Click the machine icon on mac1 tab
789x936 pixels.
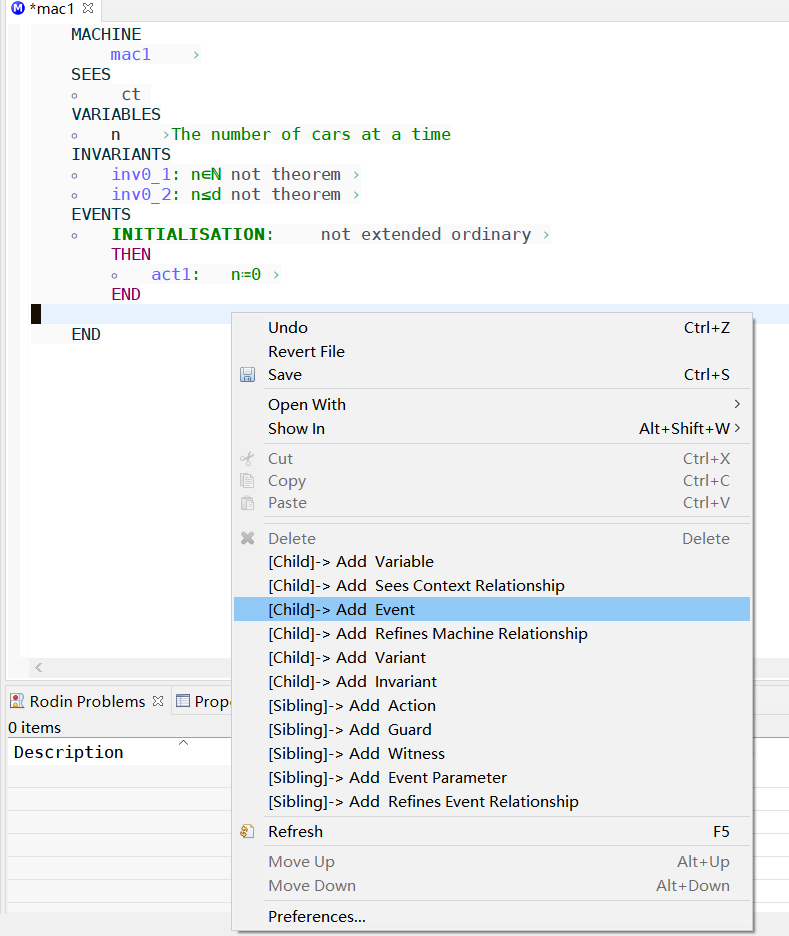click(x=19, y=8)
